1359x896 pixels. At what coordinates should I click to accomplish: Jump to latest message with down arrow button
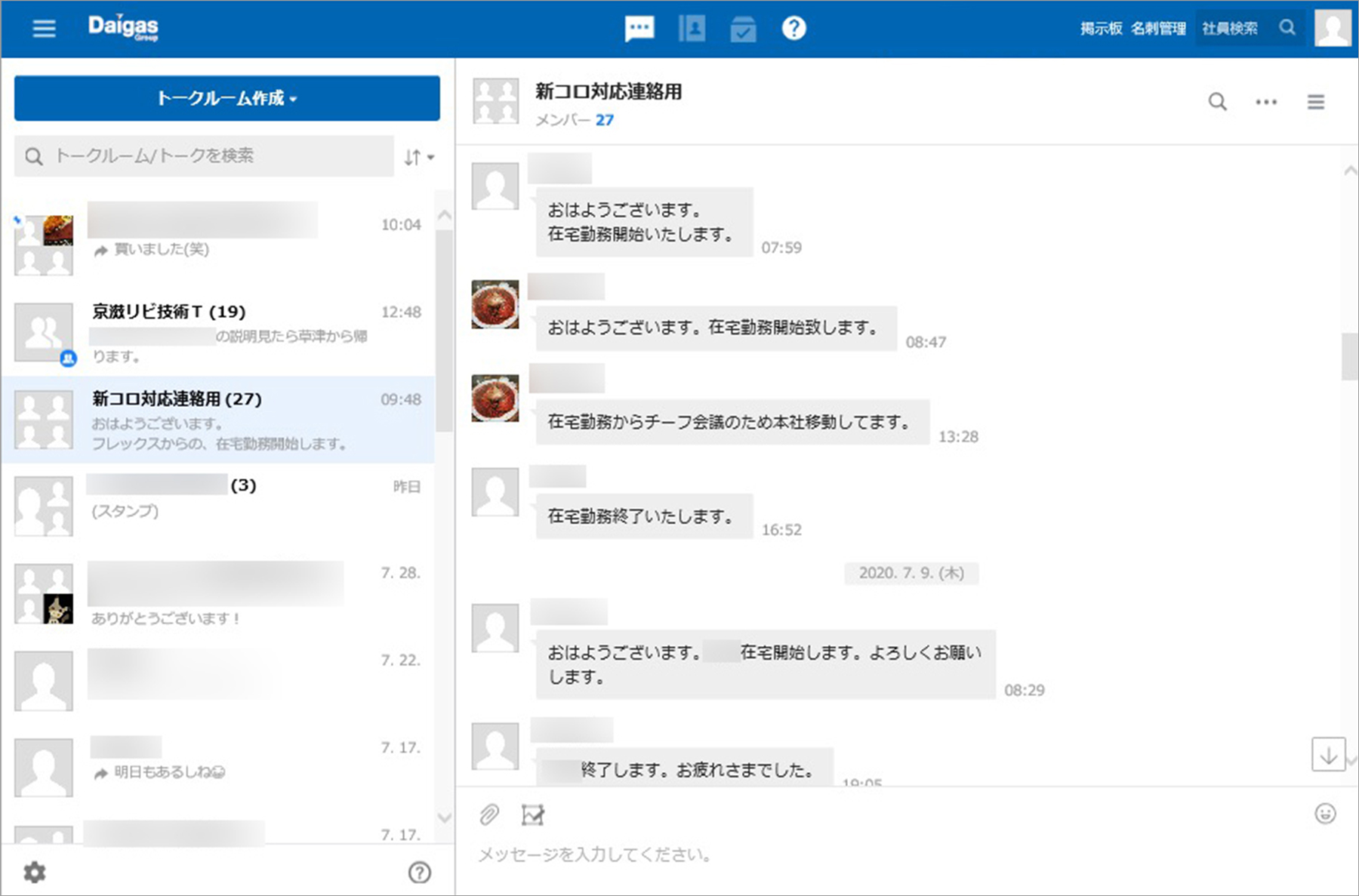point(1328,755)
